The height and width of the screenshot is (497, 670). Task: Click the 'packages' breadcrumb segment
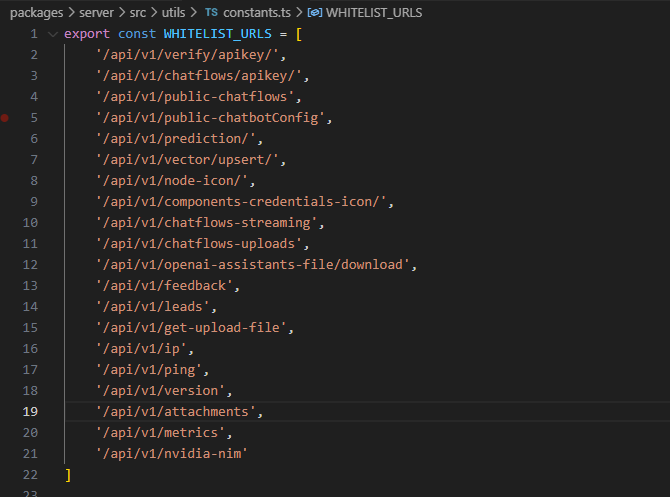point(36,13)
